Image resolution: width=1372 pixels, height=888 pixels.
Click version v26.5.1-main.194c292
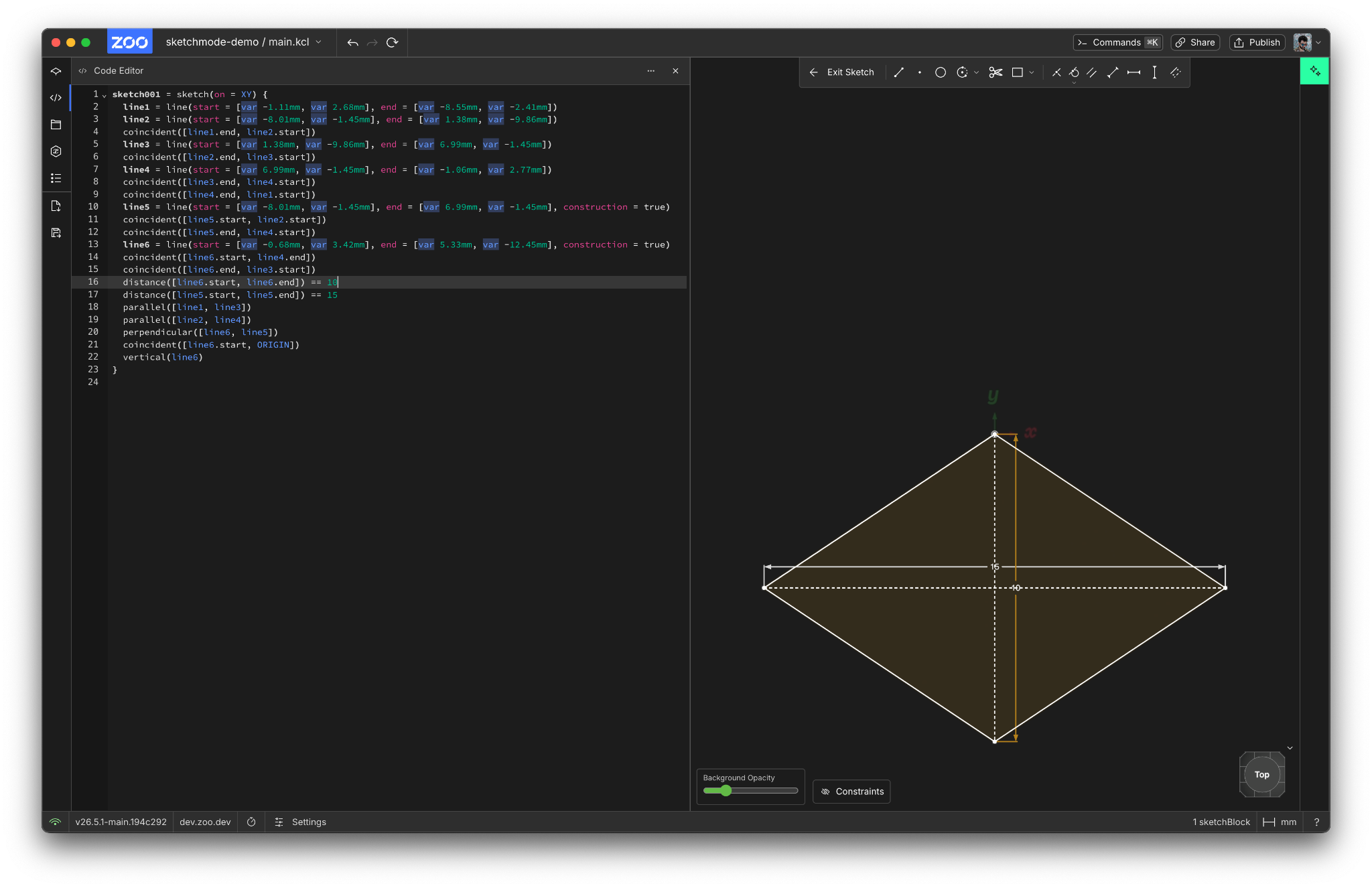coord(121,822)
